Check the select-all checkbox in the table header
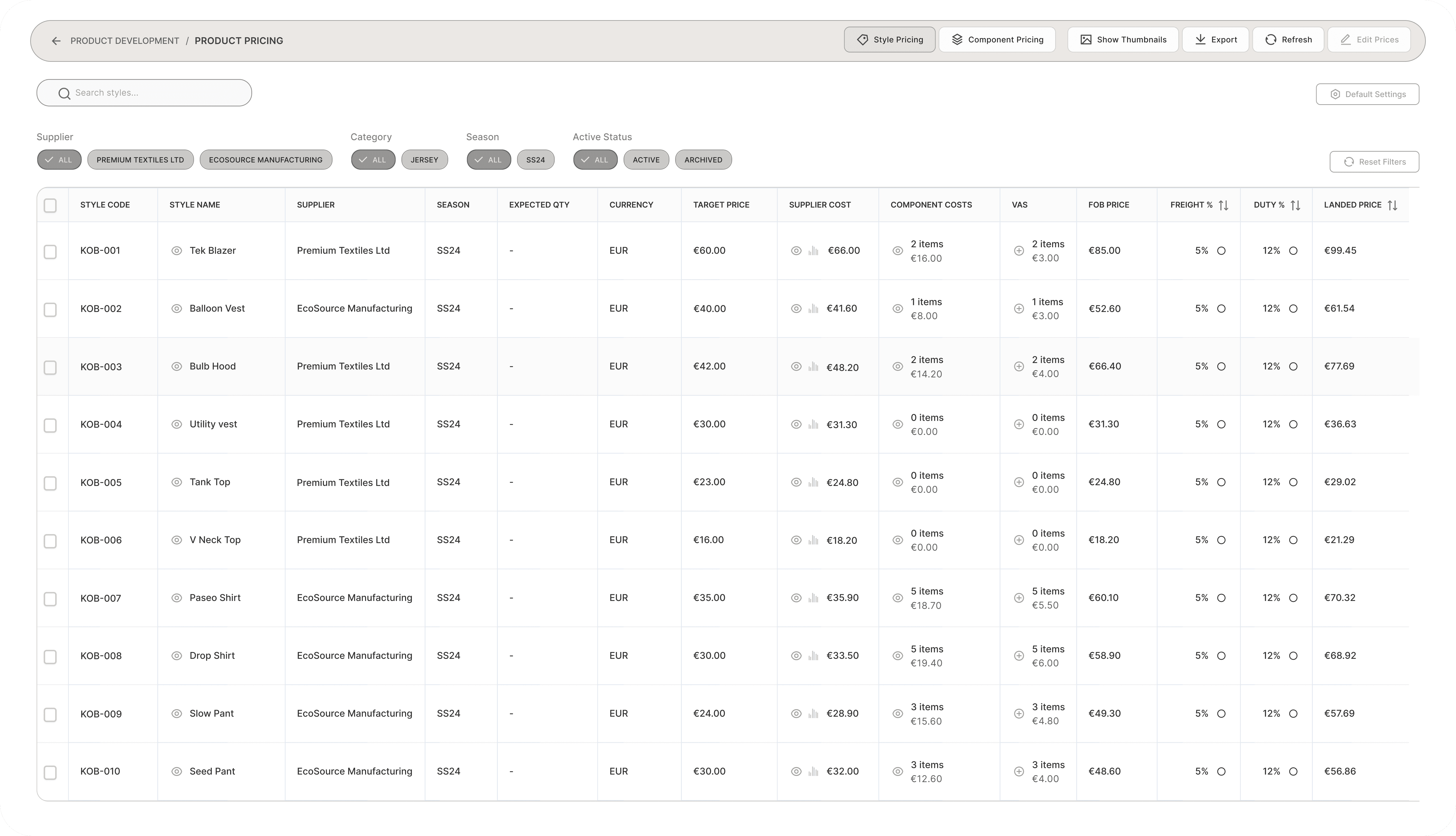Viewport: 1456px width, 836px height. (x=51, y=206)
